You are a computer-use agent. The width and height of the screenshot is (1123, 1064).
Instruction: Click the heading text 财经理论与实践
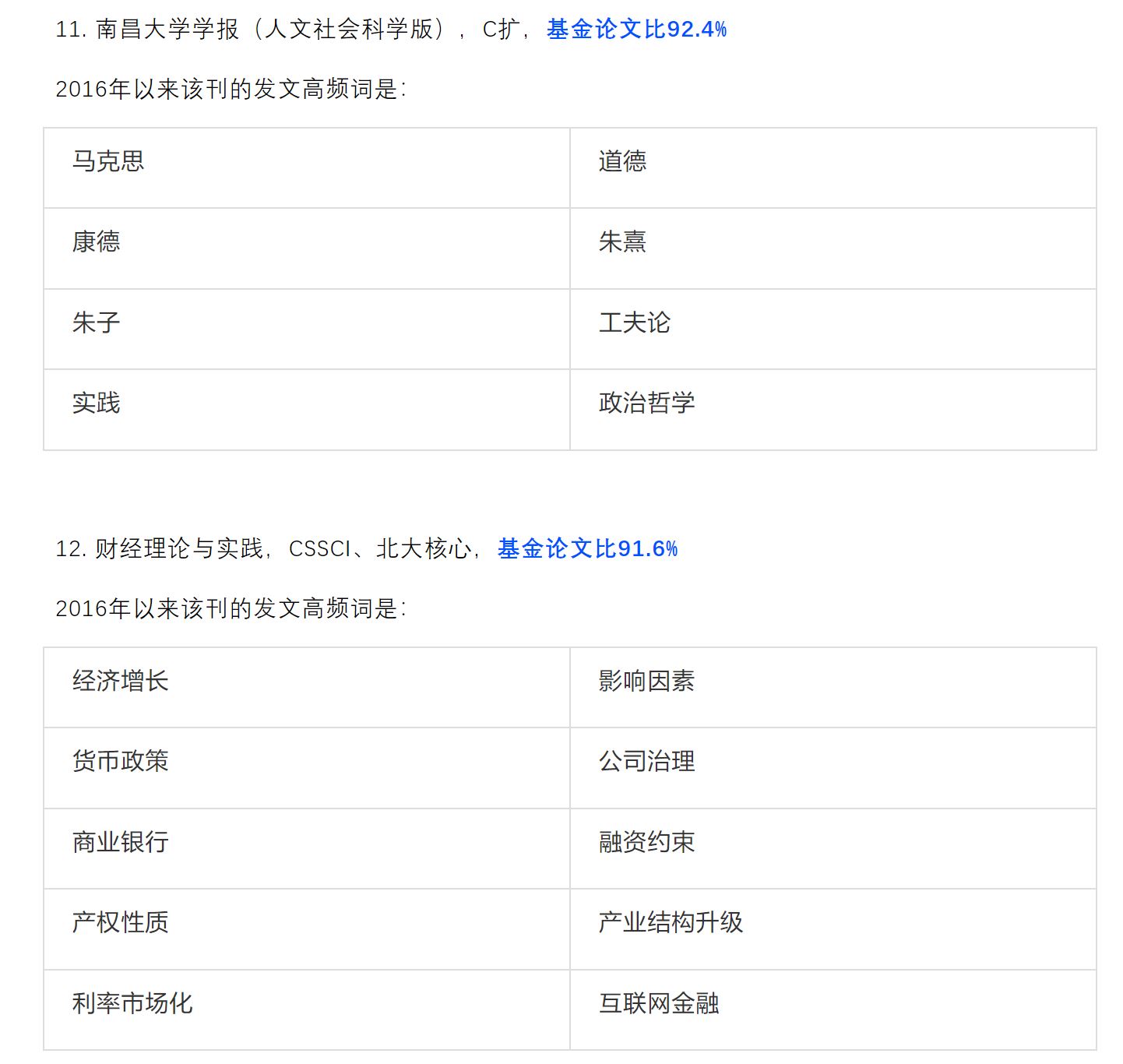[x=179, y=549]
